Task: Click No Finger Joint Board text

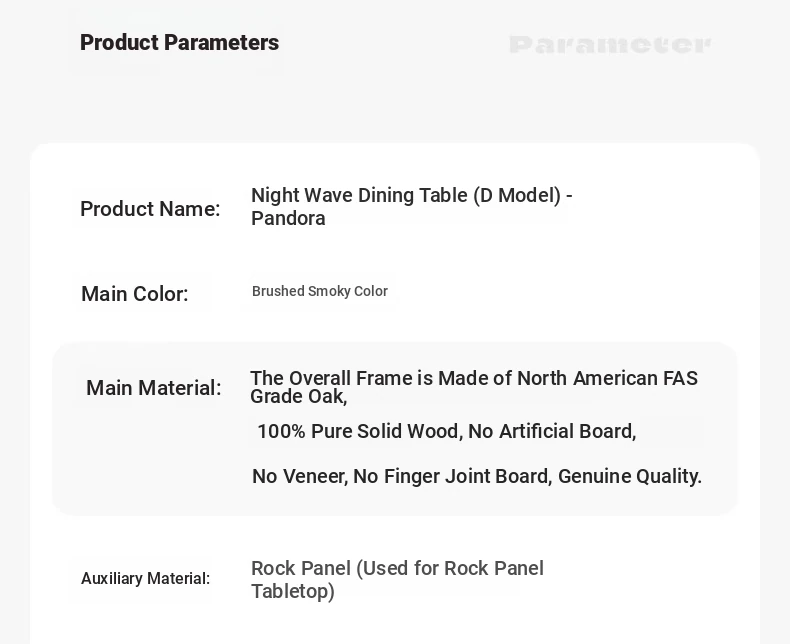Action: click(452, 476)
